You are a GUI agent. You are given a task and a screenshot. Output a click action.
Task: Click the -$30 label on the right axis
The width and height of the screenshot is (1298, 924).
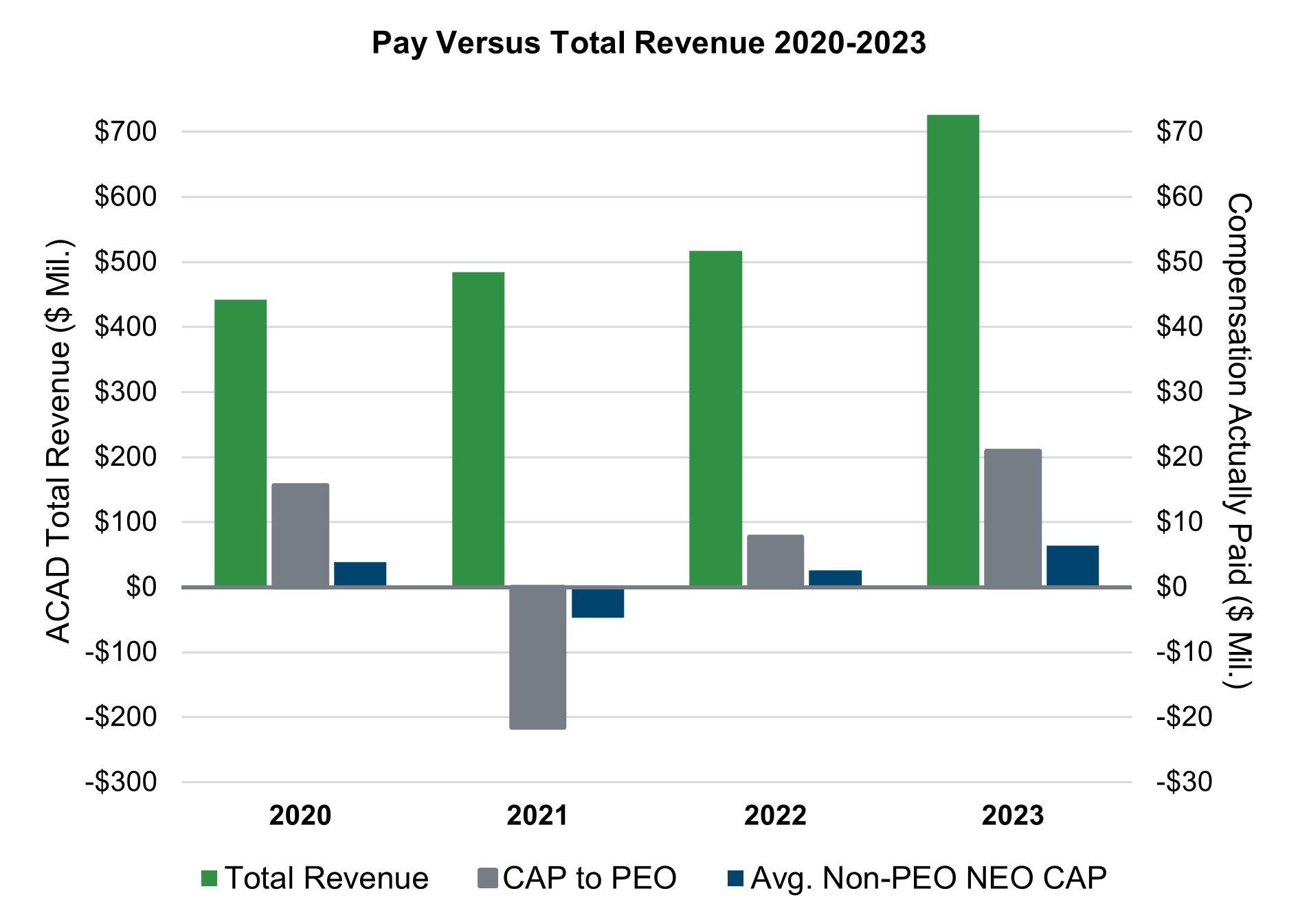[x=1184, y=782]
